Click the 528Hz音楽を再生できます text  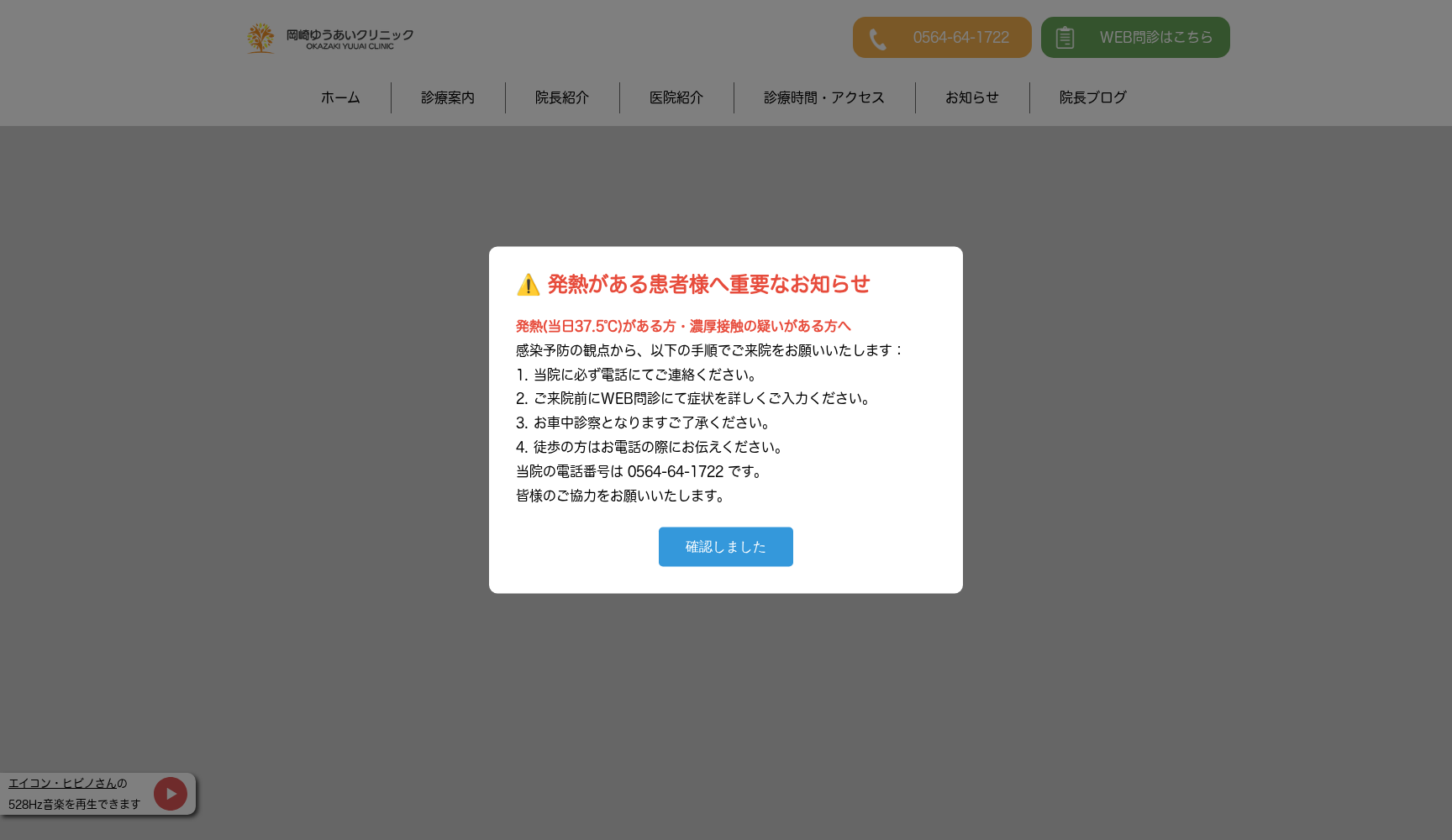click(75, 804)
